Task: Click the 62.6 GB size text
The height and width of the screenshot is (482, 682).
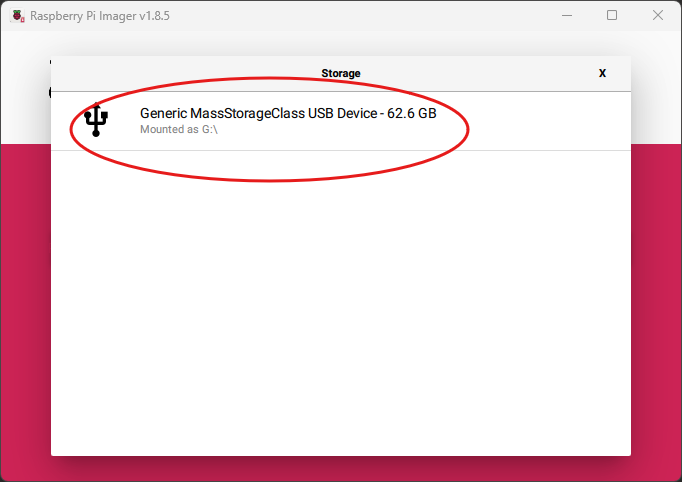Action: click(412, 114)
